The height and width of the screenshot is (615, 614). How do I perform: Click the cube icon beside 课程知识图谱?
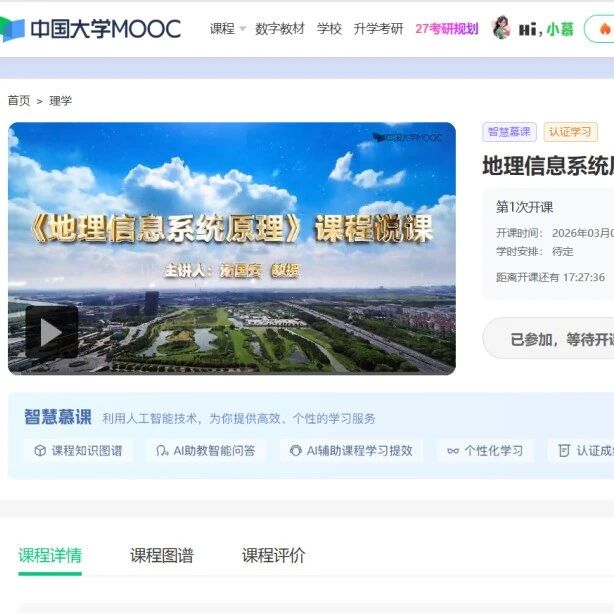(40, 451)
